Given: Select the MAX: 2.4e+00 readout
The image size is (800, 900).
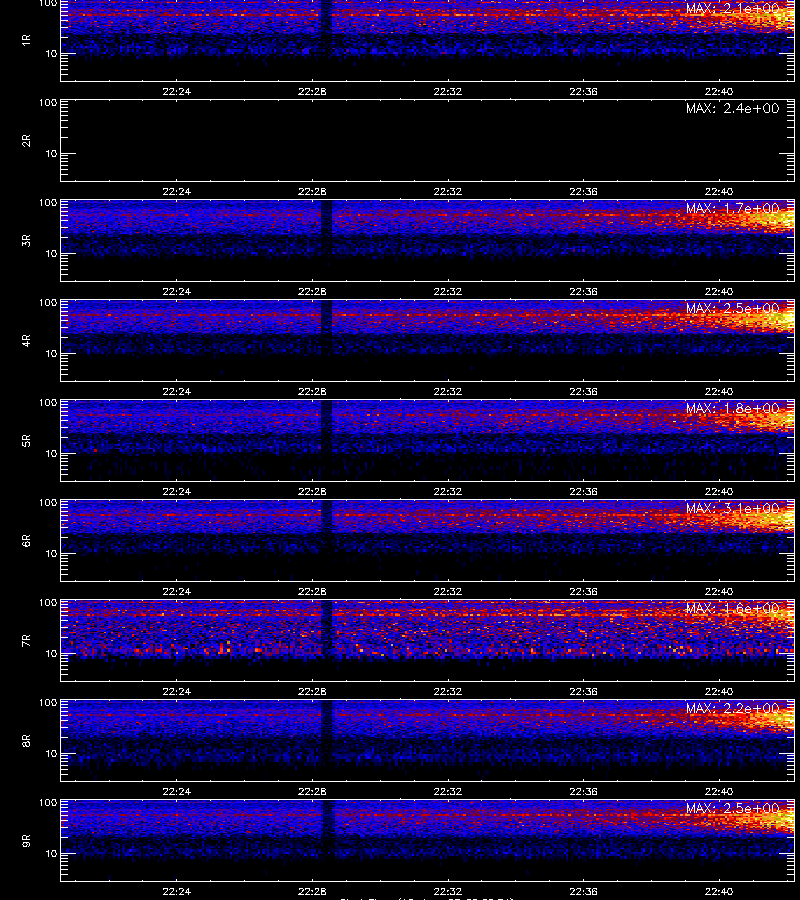Looking at the screenshot, I should point(732,108).
